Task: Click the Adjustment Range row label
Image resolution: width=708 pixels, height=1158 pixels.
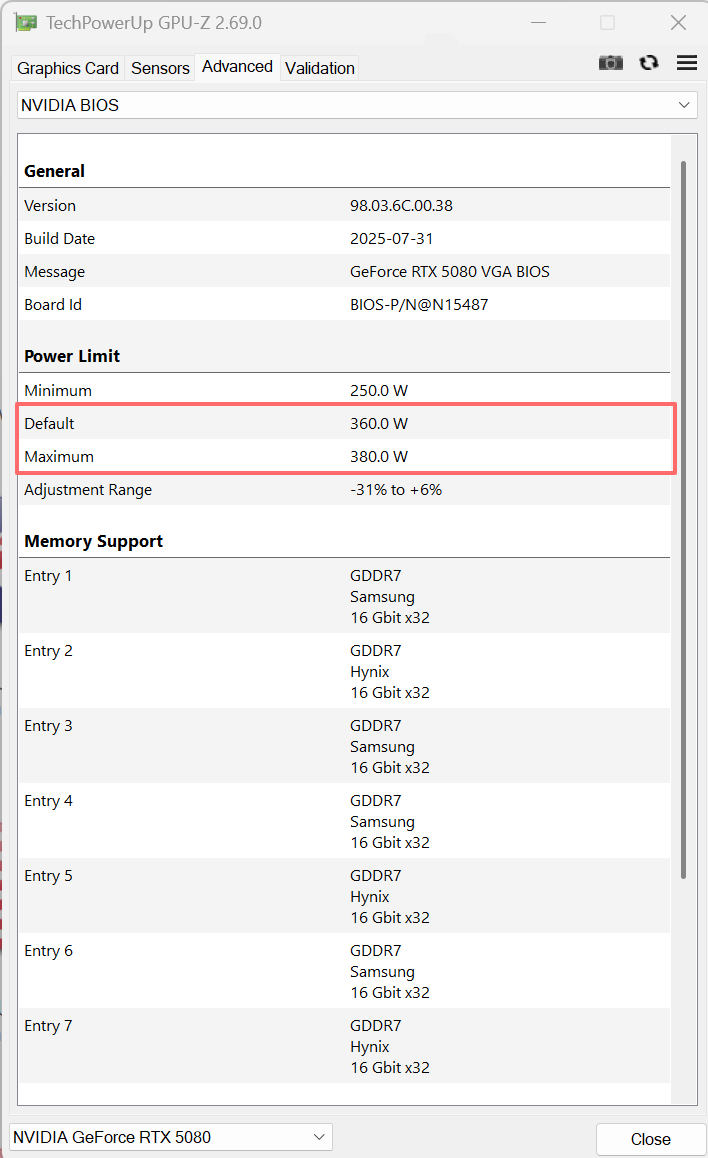Action: pos(88,490)
